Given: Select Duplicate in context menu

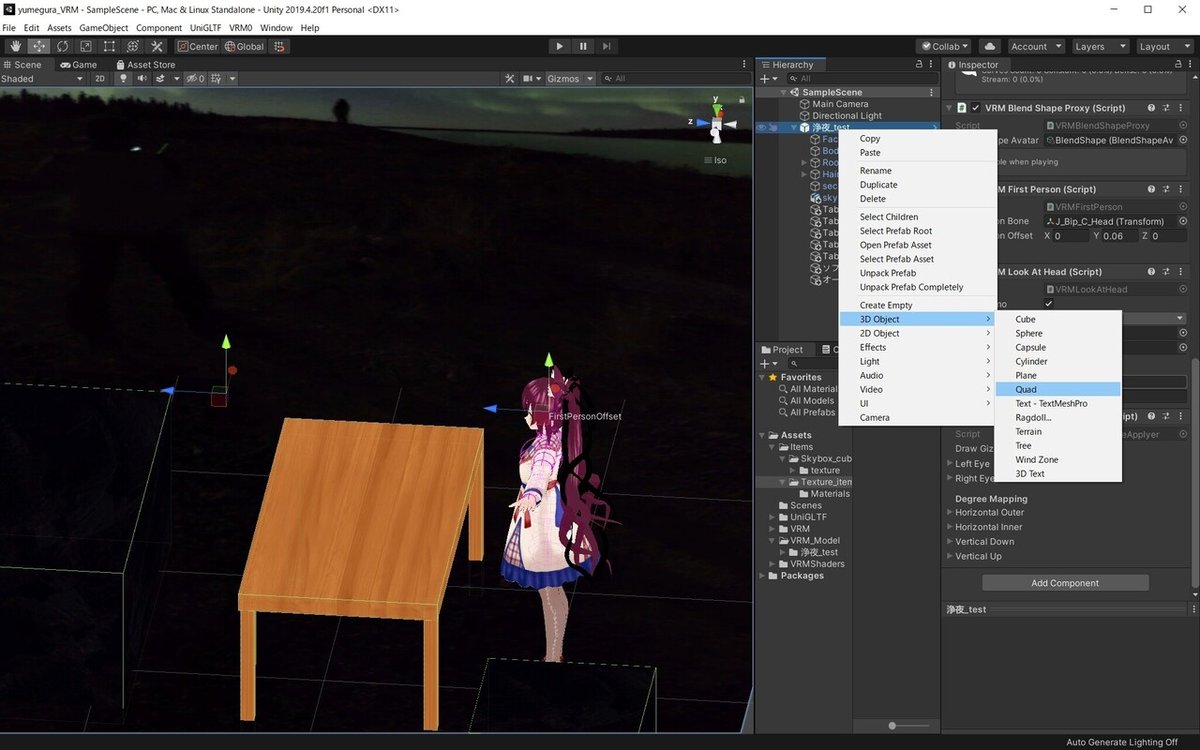Looking at the screenshot, I should pyautogui.click(x=917, y=185).
